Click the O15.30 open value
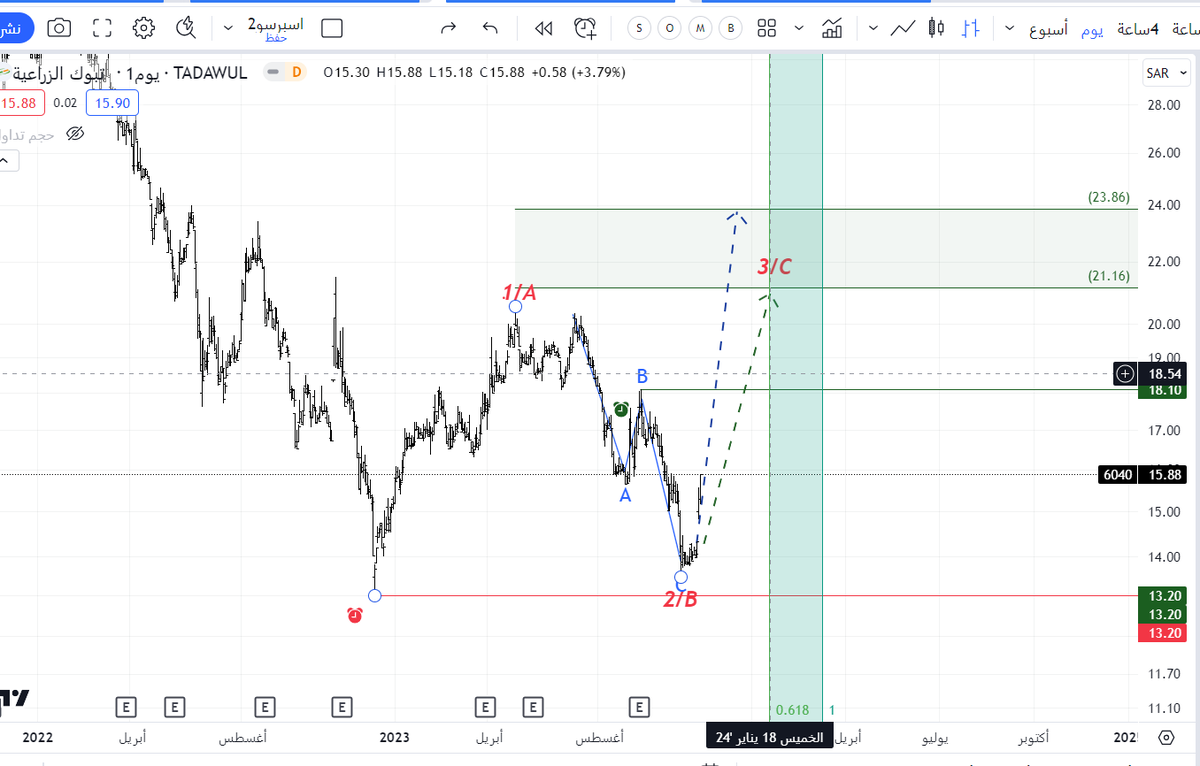Viewport: 1200px width, 766px height. pyautogui.click(x=345, y=72)
